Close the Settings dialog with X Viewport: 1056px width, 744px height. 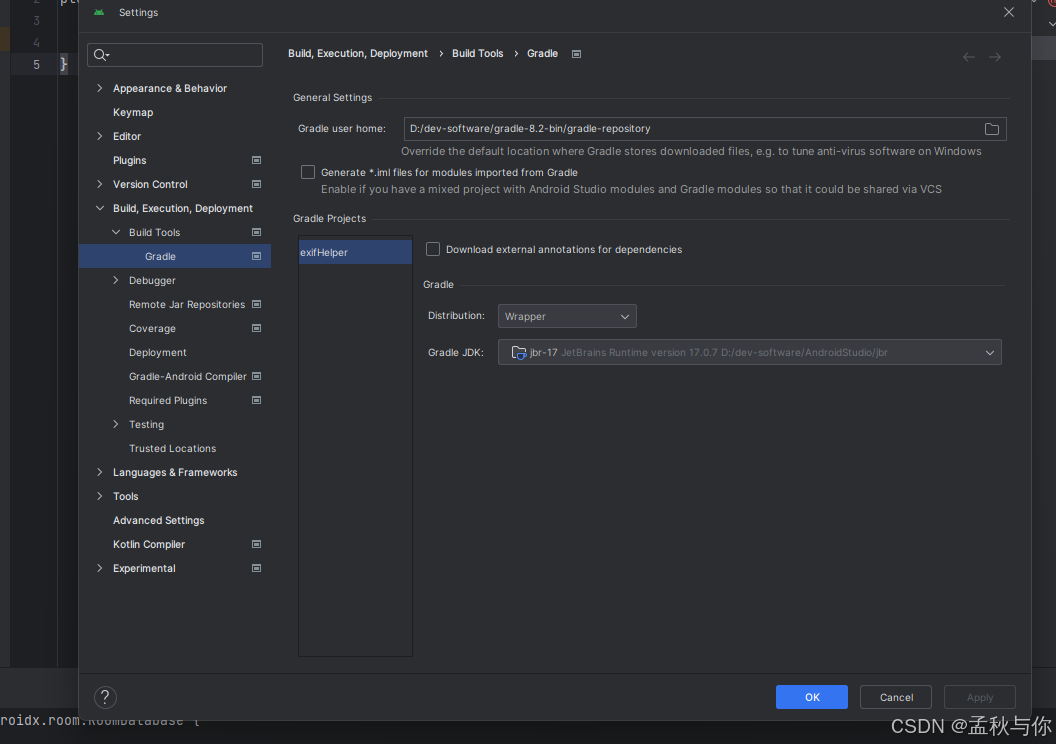coord(1008,12)
